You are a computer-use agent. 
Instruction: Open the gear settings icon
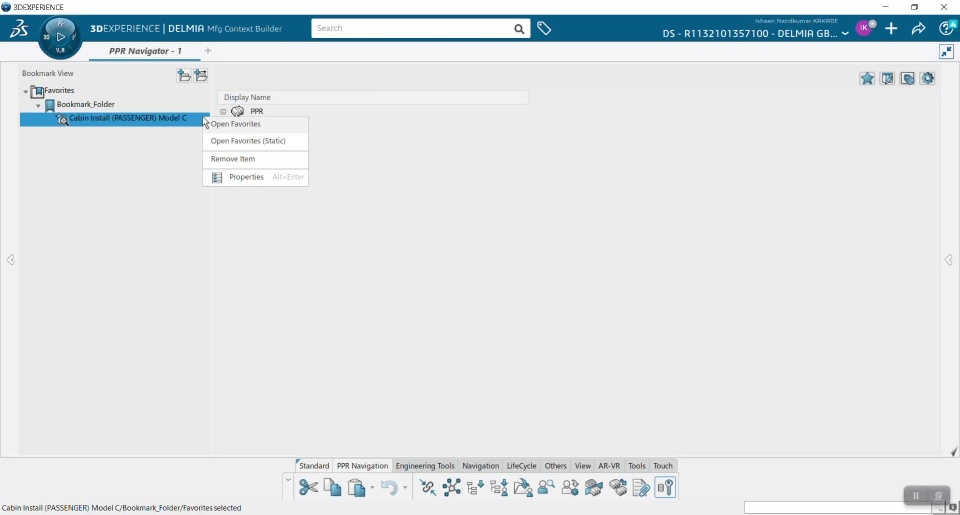tap(928, 78)
